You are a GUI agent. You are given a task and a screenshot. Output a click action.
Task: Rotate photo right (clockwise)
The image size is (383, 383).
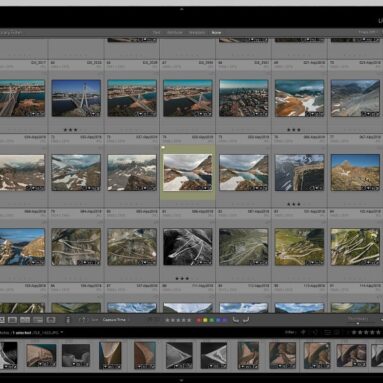point(246,320)
